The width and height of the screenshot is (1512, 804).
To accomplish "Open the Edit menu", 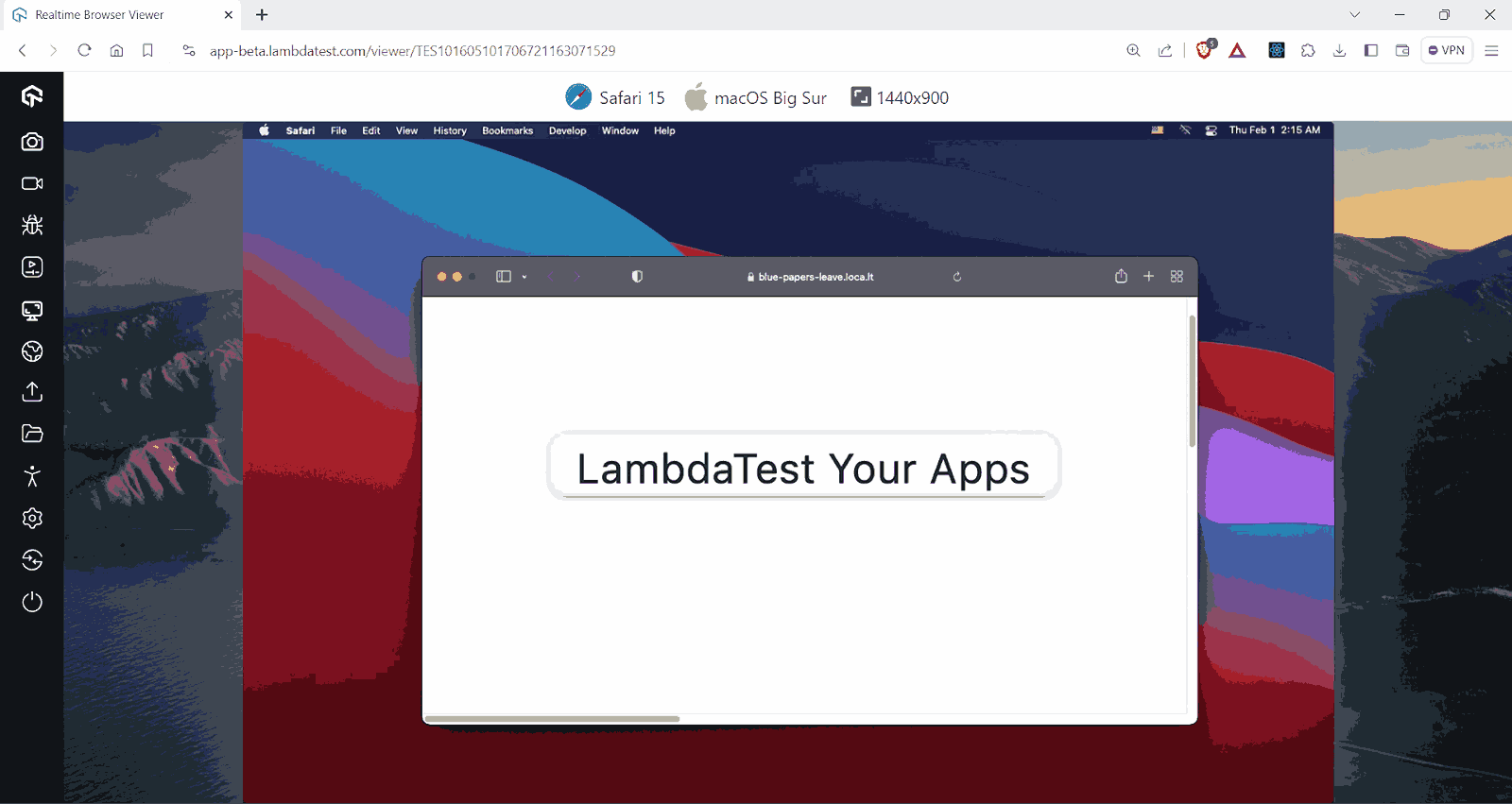I will tap(371, 130).
